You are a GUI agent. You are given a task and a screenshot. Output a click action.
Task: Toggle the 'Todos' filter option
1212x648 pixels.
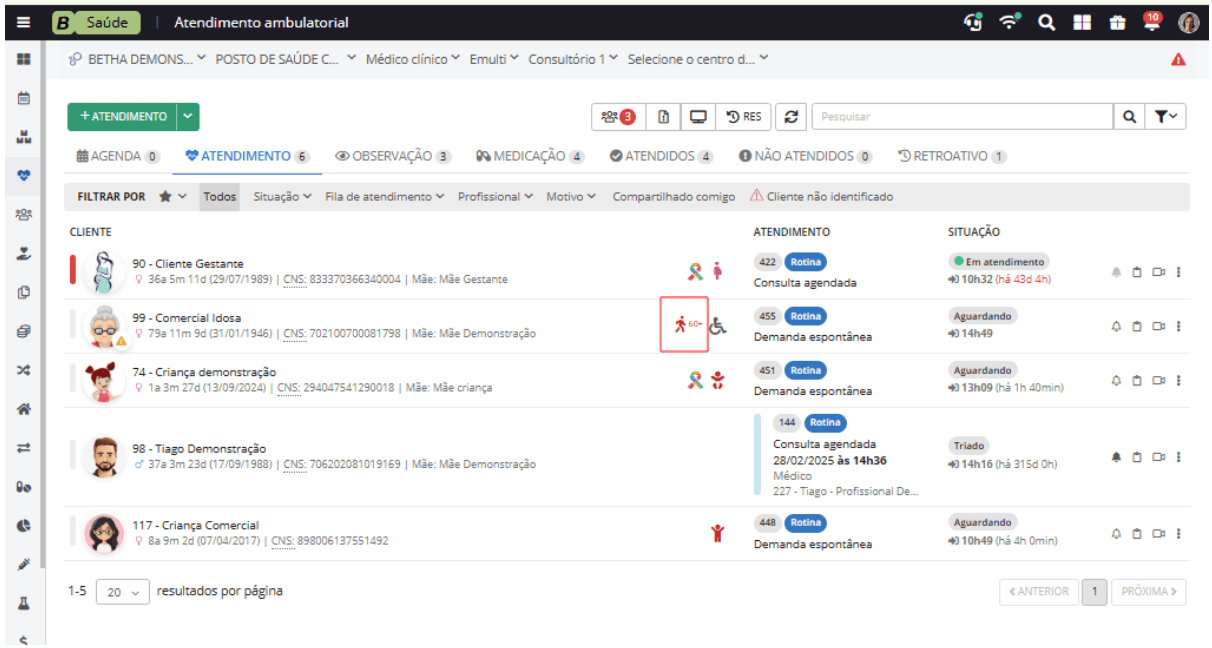coord(220,197)
